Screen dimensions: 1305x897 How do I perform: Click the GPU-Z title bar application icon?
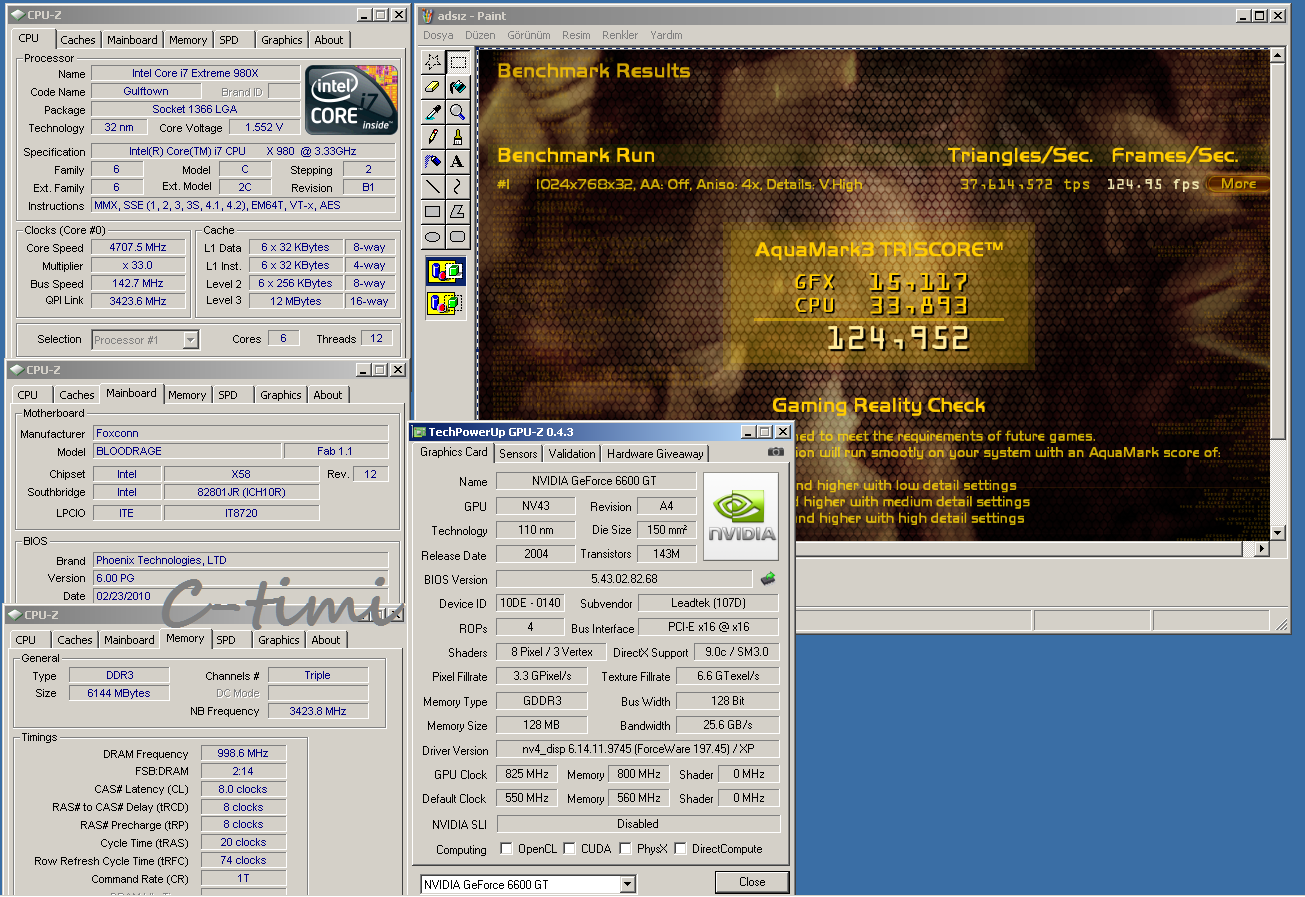point(420,431)
